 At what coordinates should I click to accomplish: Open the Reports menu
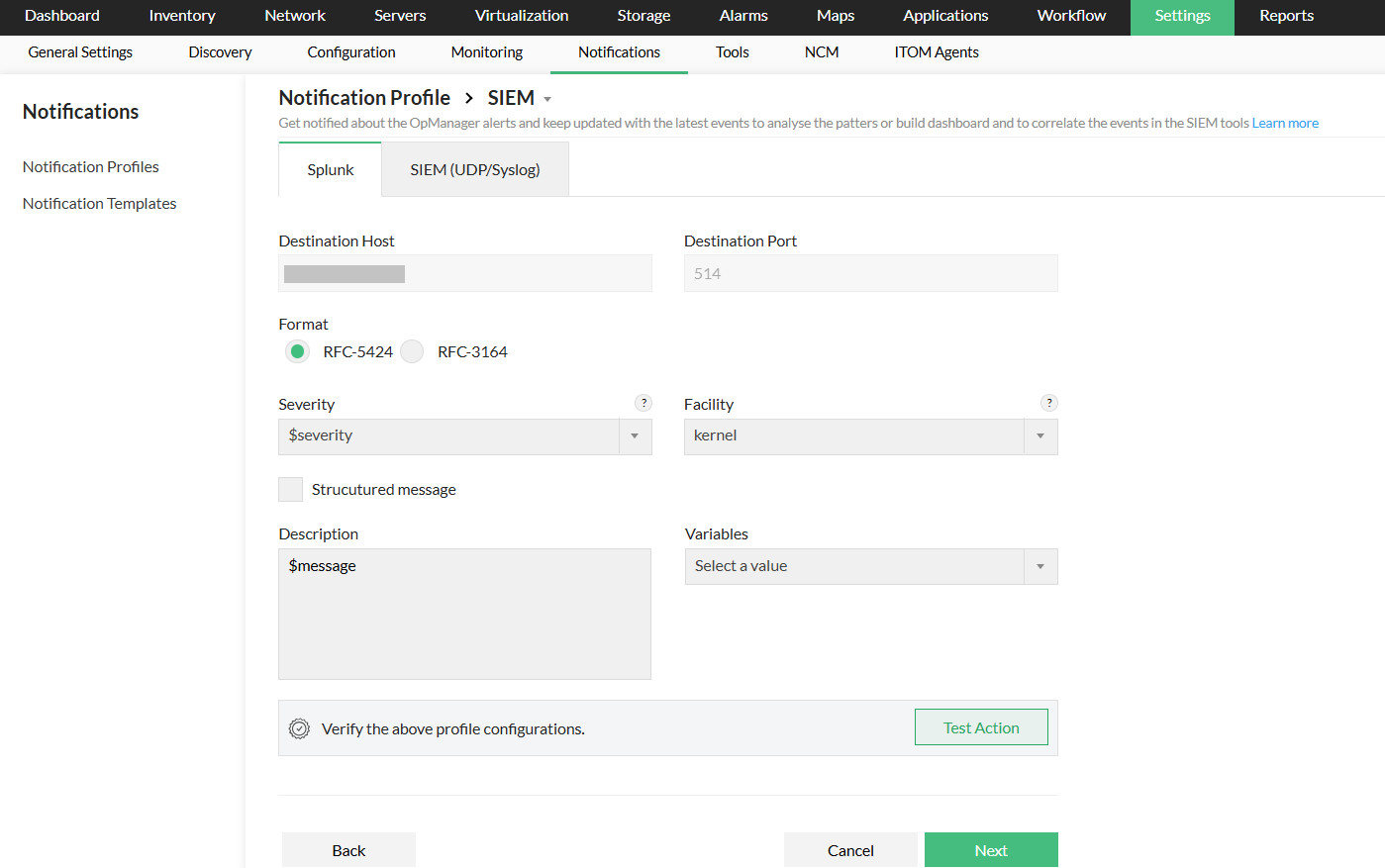1287,16
